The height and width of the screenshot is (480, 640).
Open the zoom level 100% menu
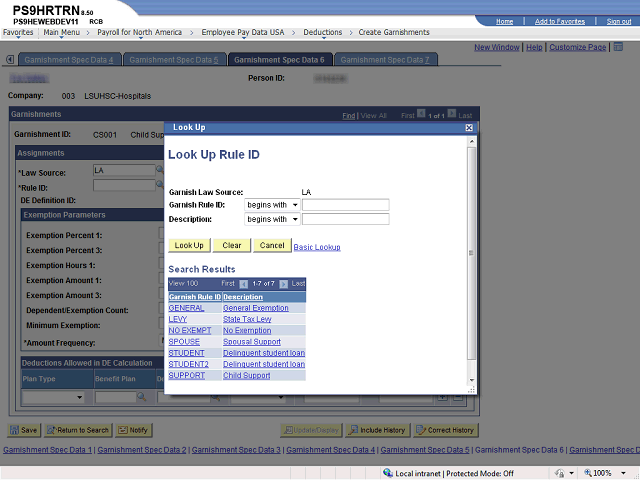(623, 473)
